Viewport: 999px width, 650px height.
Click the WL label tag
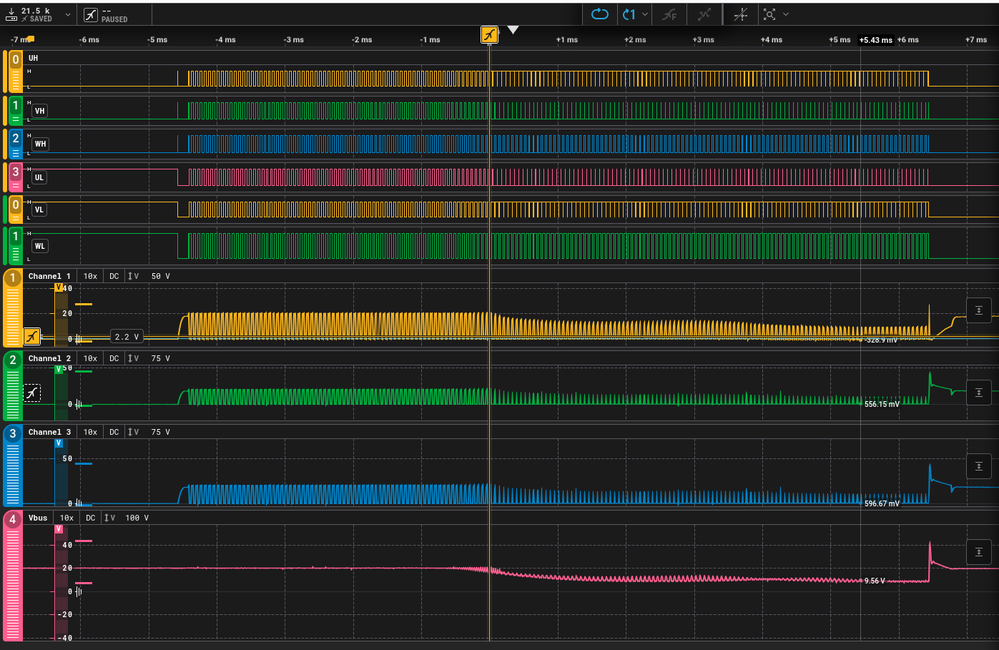(40, 246)
